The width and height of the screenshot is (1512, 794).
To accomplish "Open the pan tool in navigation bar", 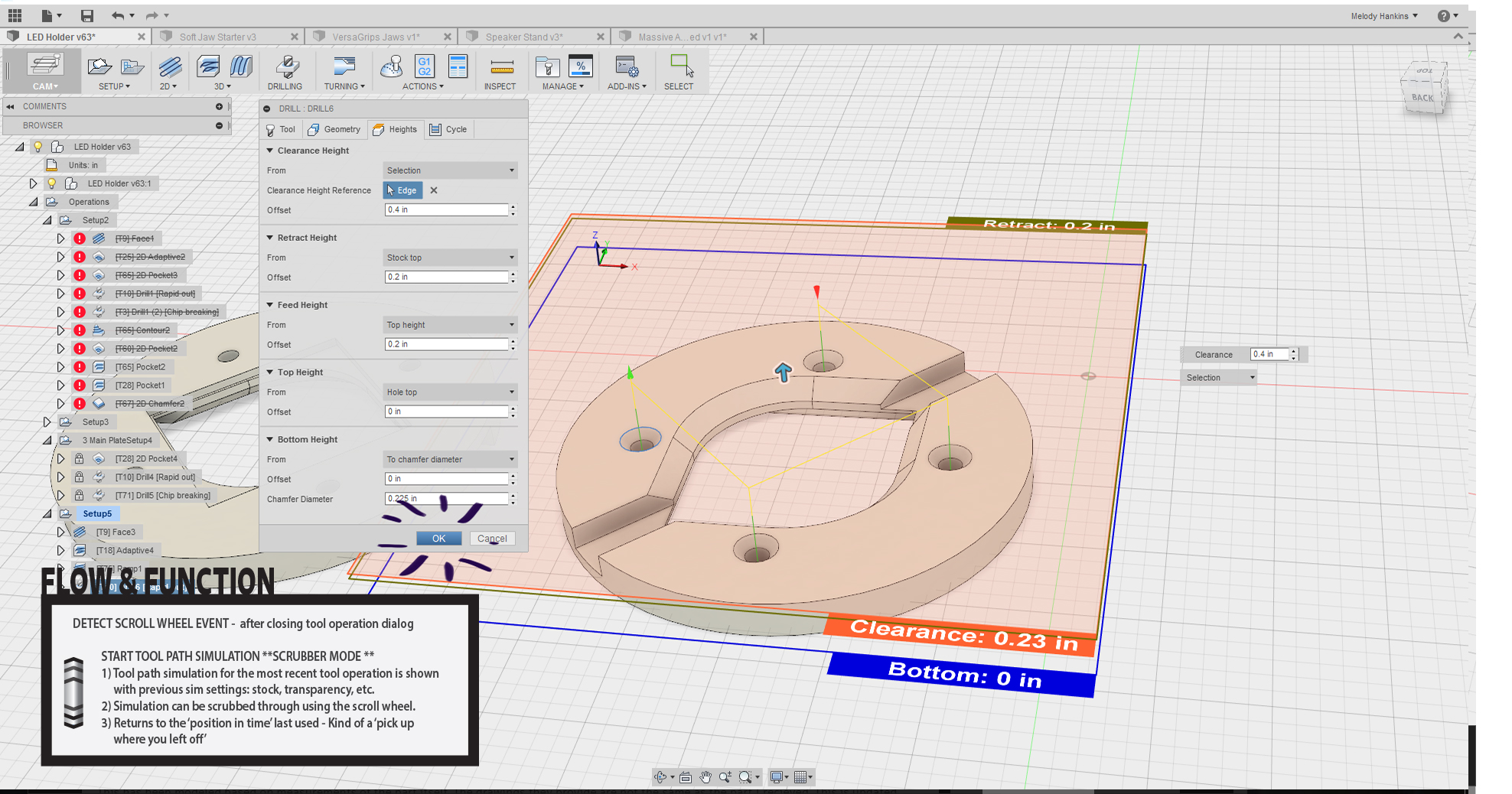I will [x=705, y=776].
